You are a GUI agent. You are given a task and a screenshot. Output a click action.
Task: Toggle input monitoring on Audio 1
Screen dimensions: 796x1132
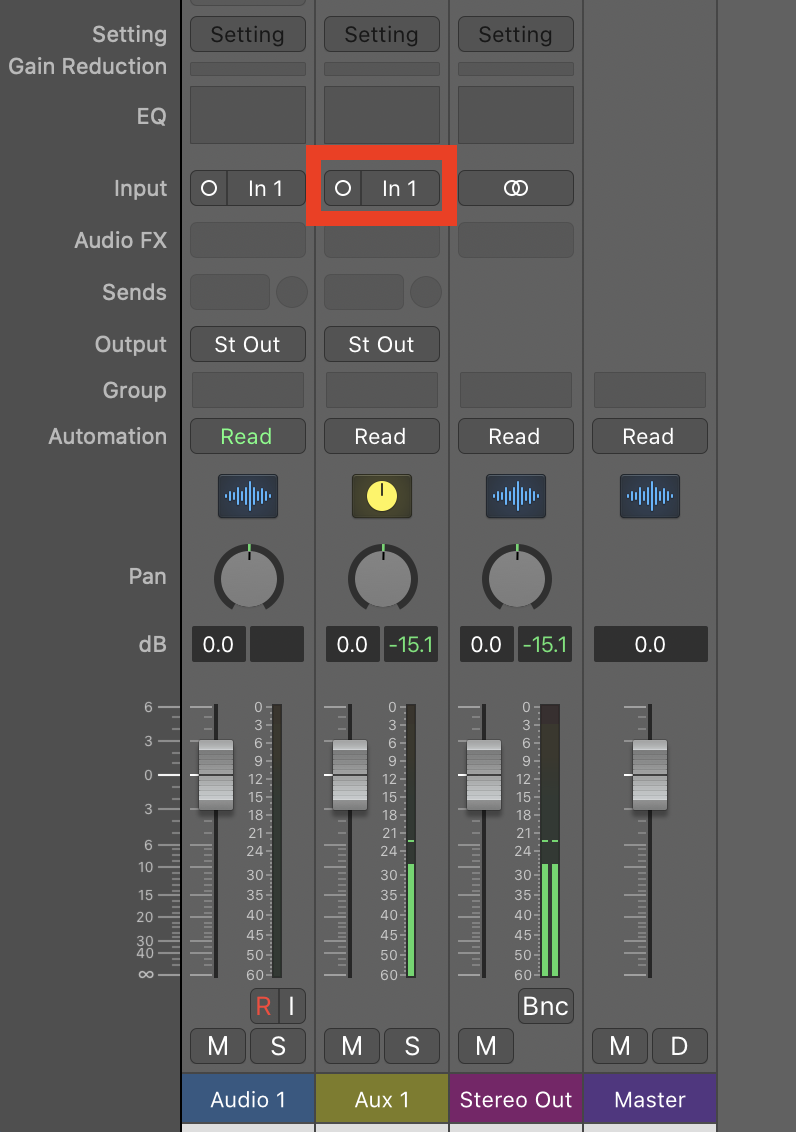tap(292, 1006)
